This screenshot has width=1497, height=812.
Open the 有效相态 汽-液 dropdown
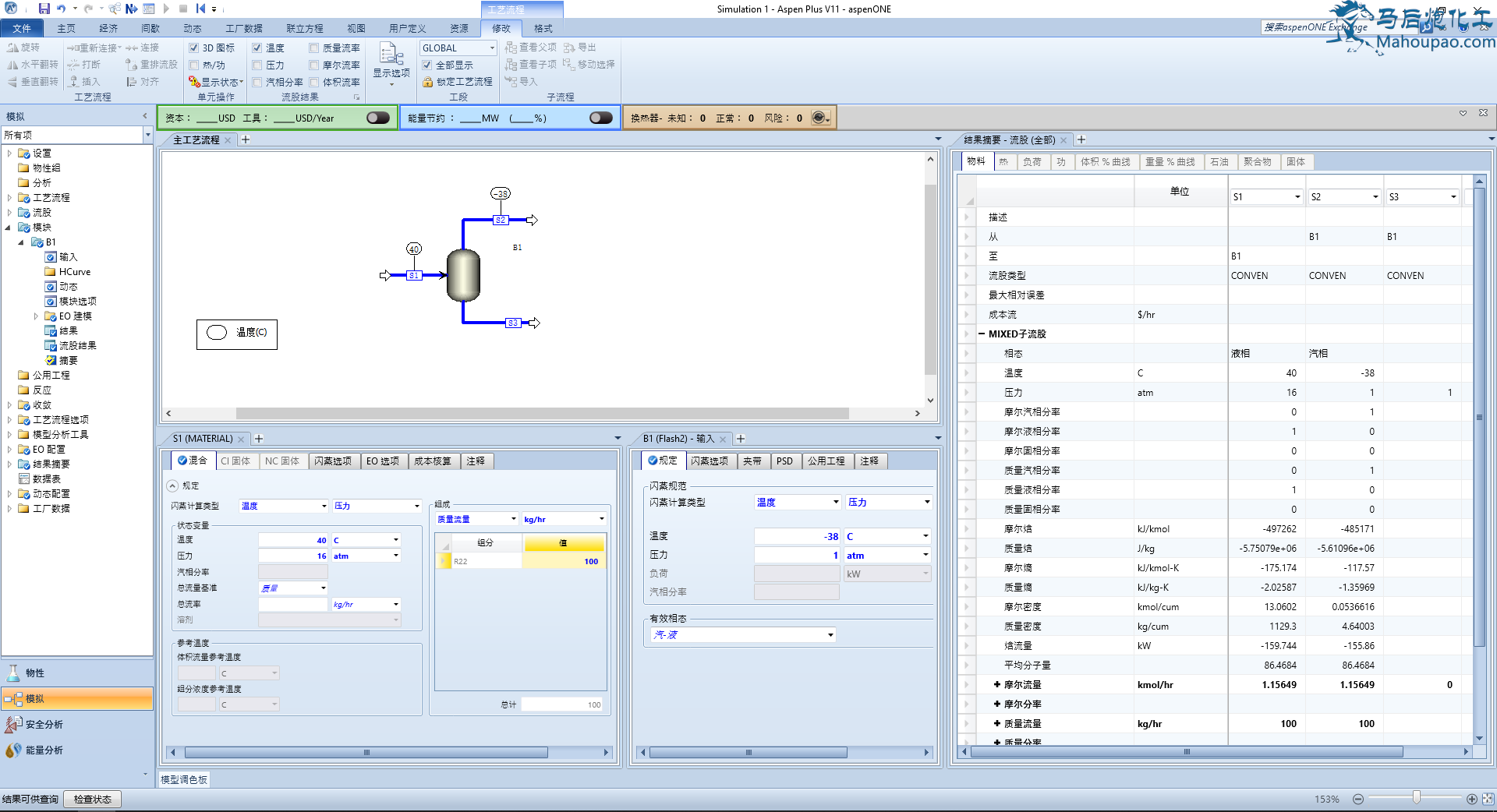coord(830,635)
